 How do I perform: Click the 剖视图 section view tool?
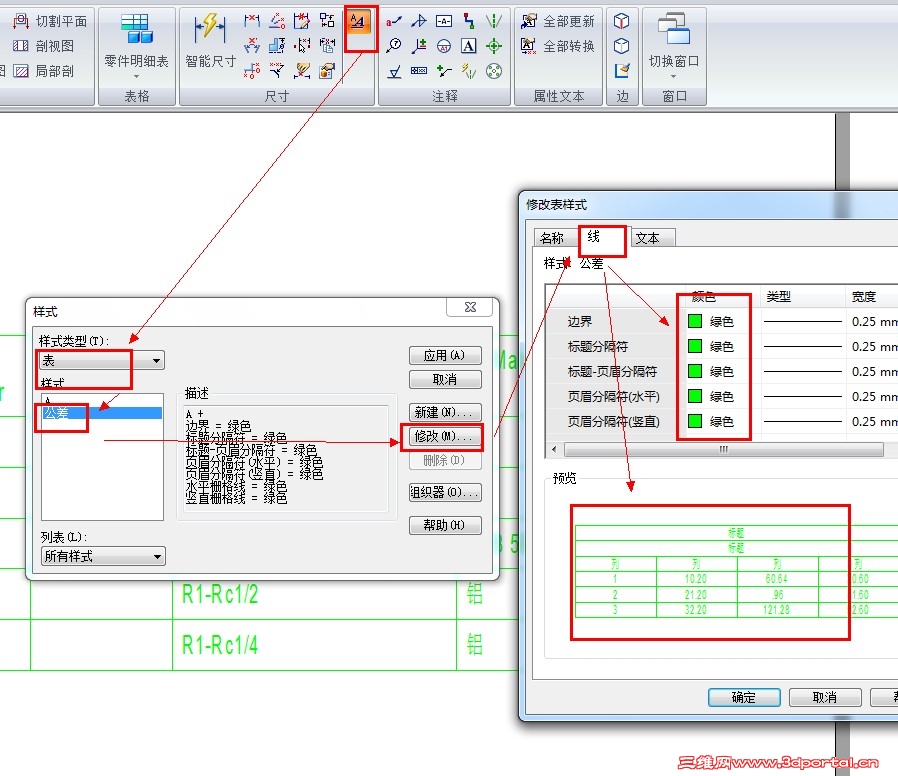(x=44, y=46)
